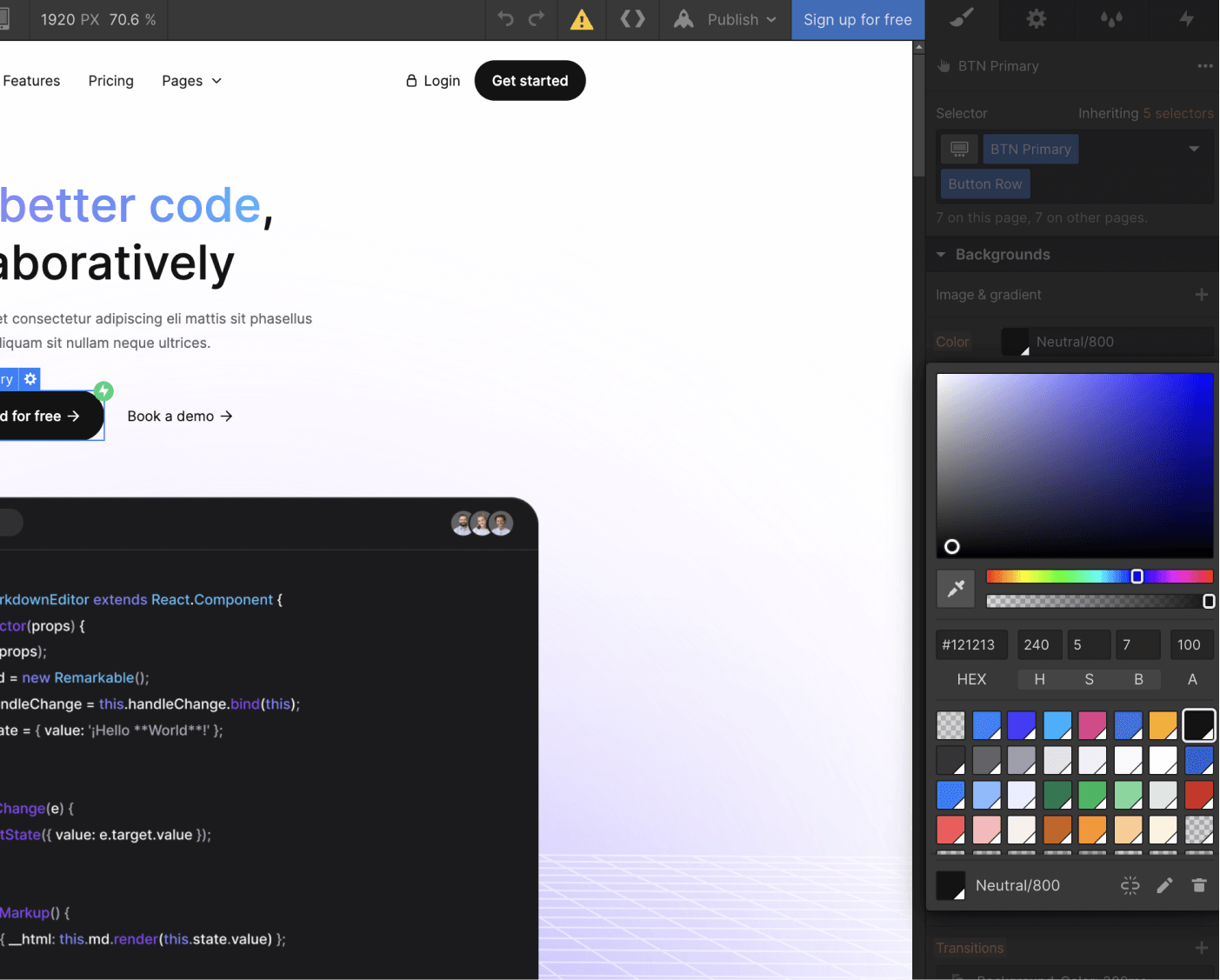Unlink the Neutral/800 color variable

pos(1130,885)
